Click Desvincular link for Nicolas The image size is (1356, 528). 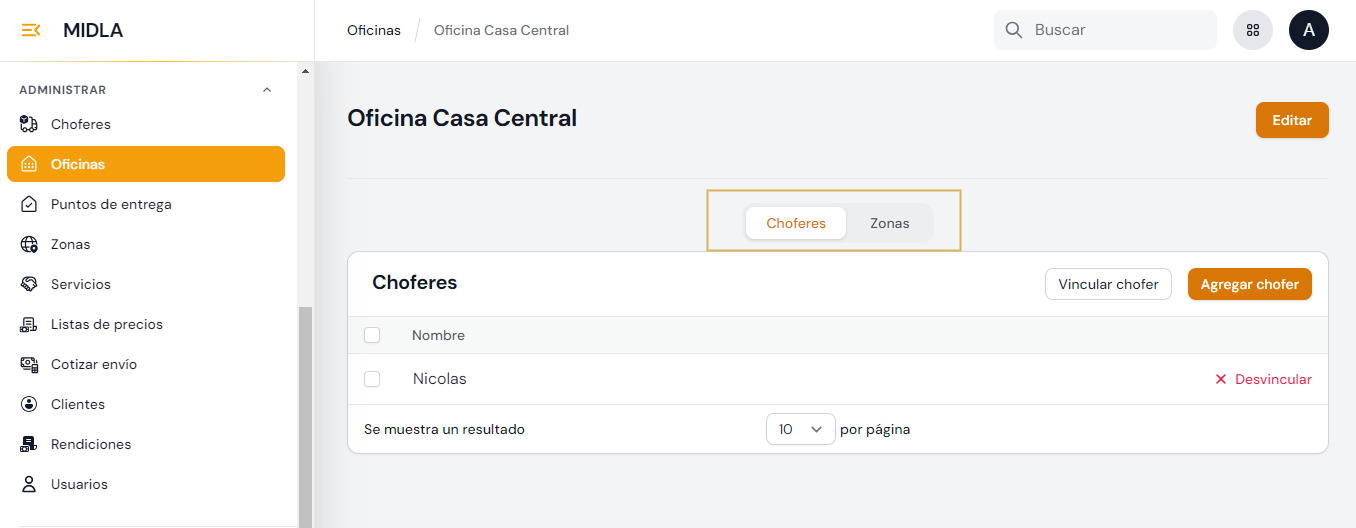pos(1263,379)
